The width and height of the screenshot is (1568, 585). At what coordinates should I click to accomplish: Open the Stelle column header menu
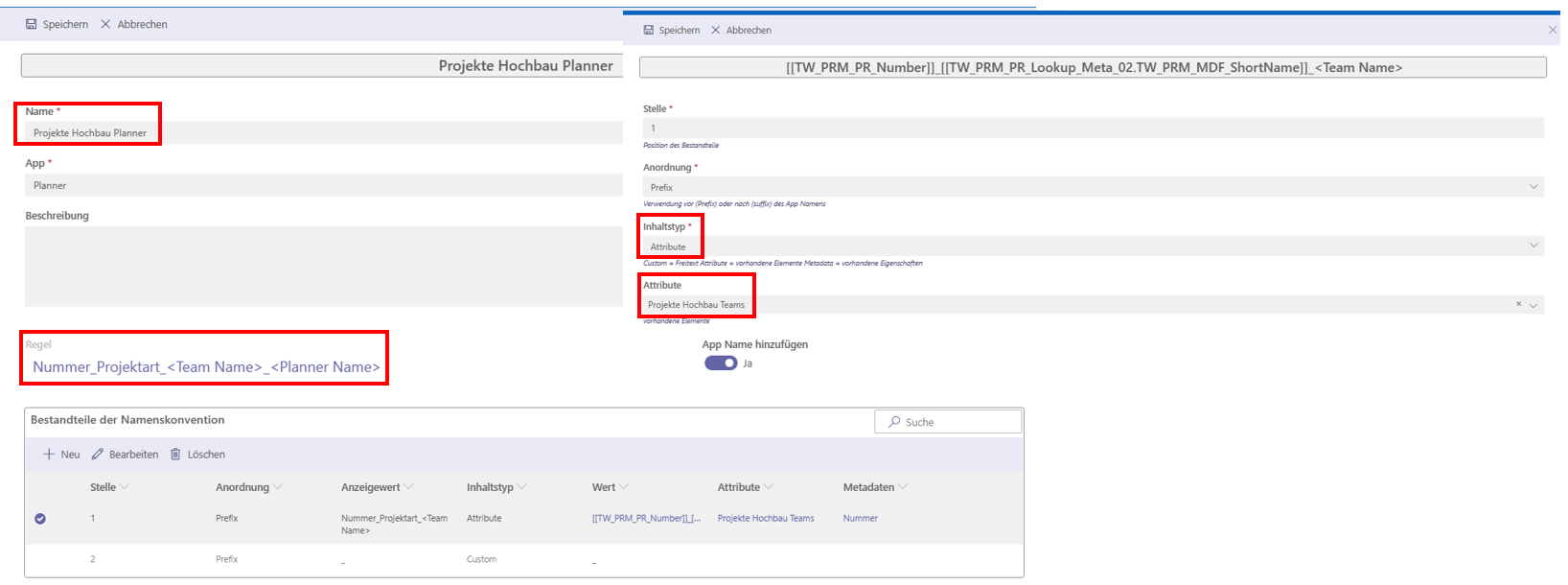(x=125, y=487)
